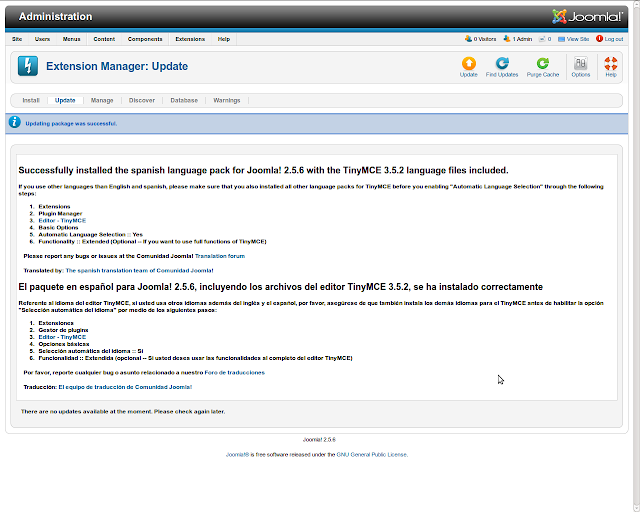This screenshot has width=640, height=512.
Task: Open the Extensions menu
Action: pyautogui.click(x=190, y=39)
